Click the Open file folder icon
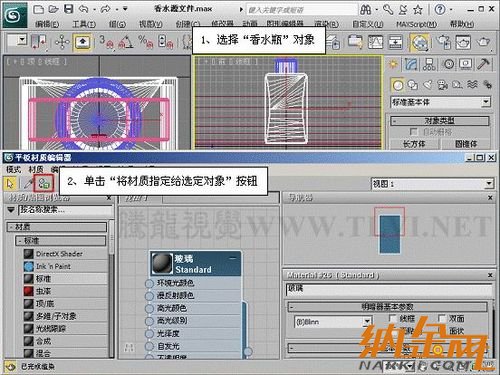500x375 pixels. coord(53,9)
